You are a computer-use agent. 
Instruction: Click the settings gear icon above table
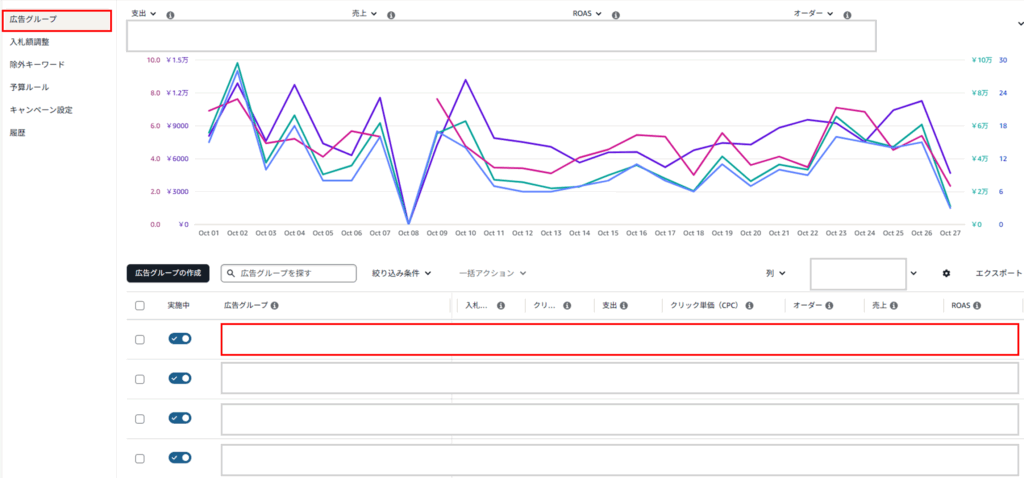946,273
